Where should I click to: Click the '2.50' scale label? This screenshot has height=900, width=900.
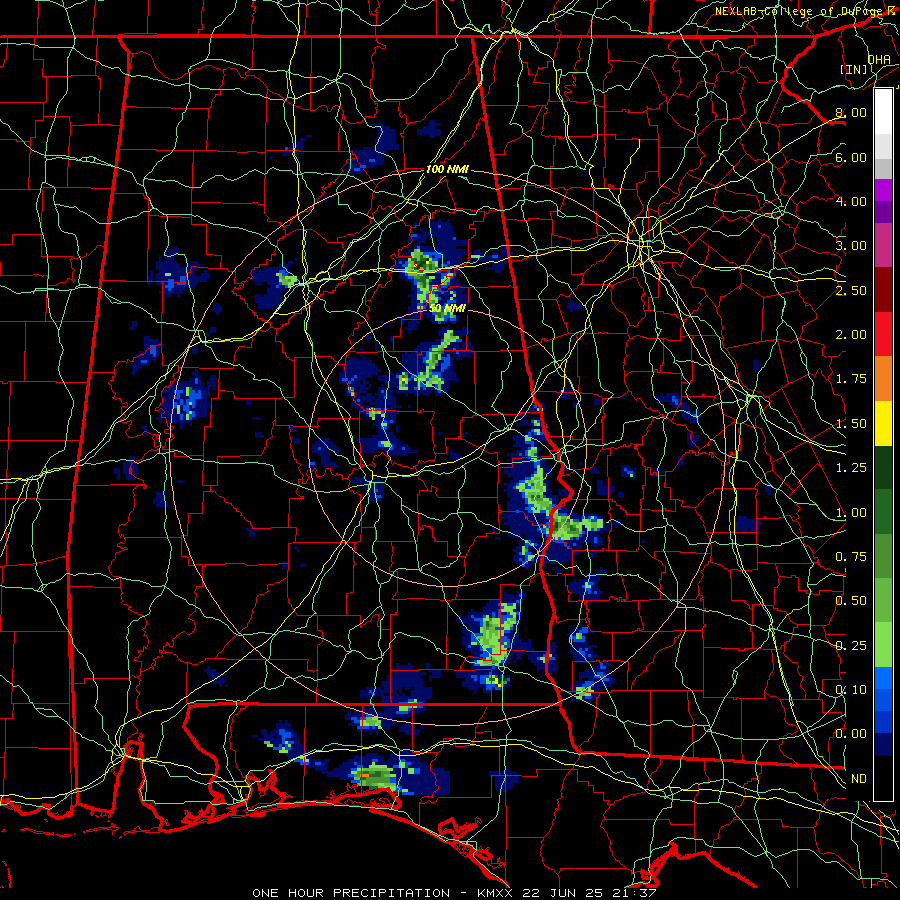click(851, 290)
